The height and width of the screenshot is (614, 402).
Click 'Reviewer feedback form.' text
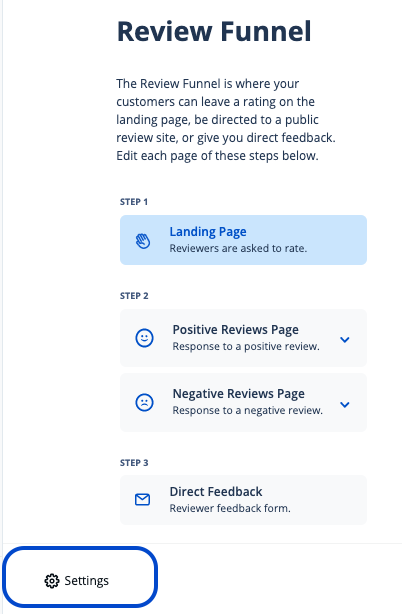click(x=230, y=508)
